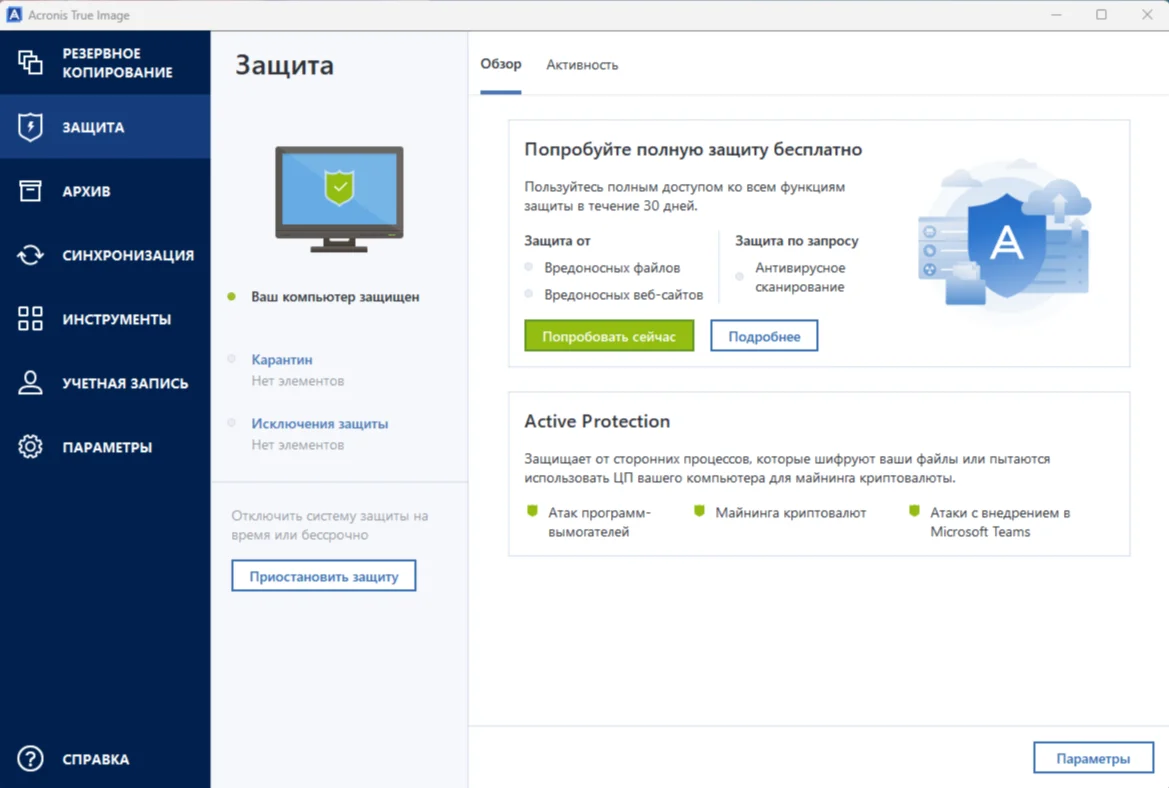Click the Защита от label
This screenshot has width=1169, height=788.
tap(558, 241)
